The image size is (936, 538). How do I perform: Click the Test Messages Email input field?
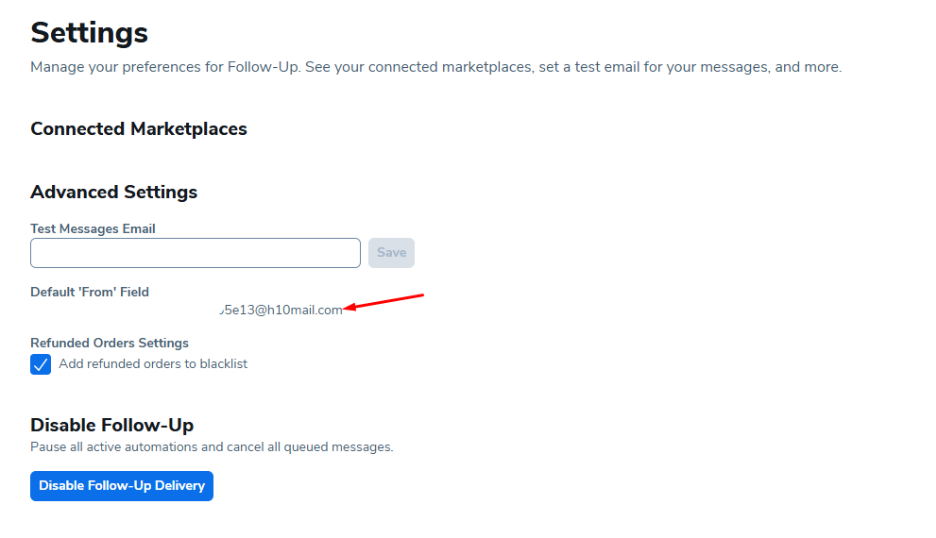click(x=195, y=253)
